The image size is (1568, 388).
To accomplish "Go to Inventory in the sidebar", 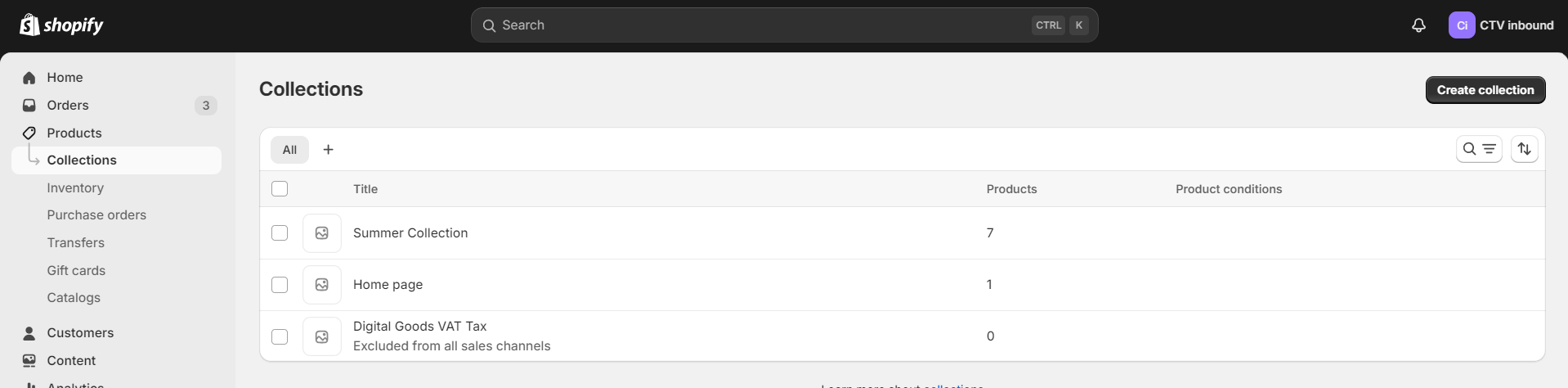I will tap(75, 188).
